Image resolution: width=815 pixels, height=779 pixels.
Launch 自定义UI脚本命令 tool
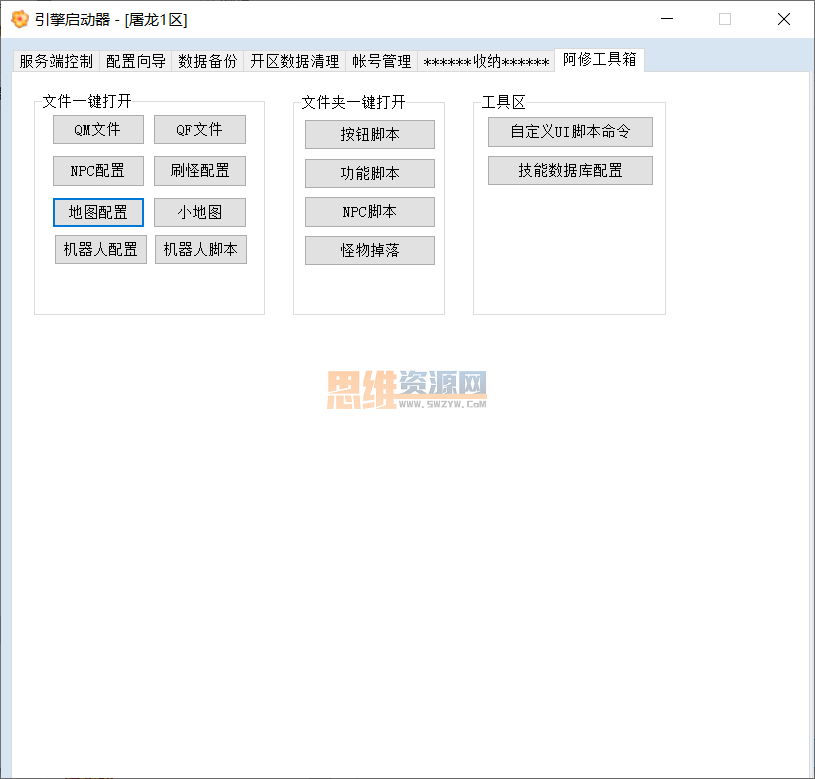[570, 131]
